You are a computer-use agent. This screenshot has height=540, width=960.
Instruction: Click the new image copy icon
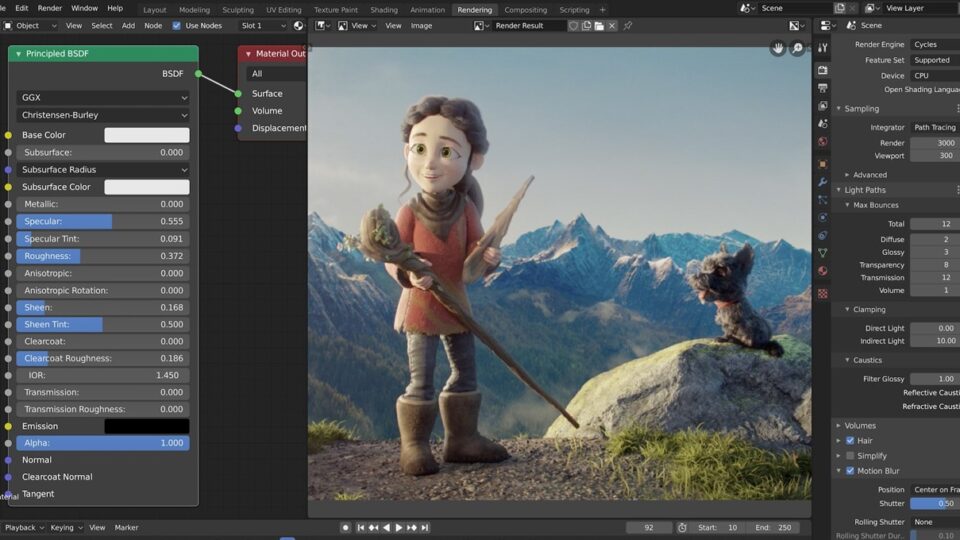(586, 26)
